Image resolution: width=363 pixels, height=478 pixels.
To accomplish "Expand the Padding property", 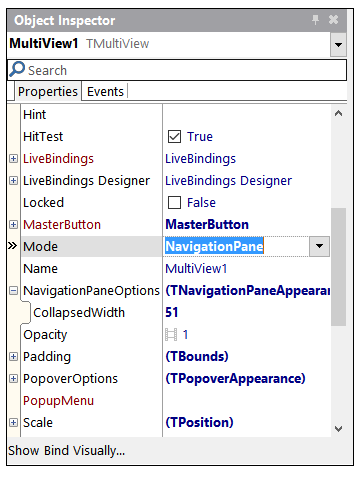I will [x=13, y=357].
